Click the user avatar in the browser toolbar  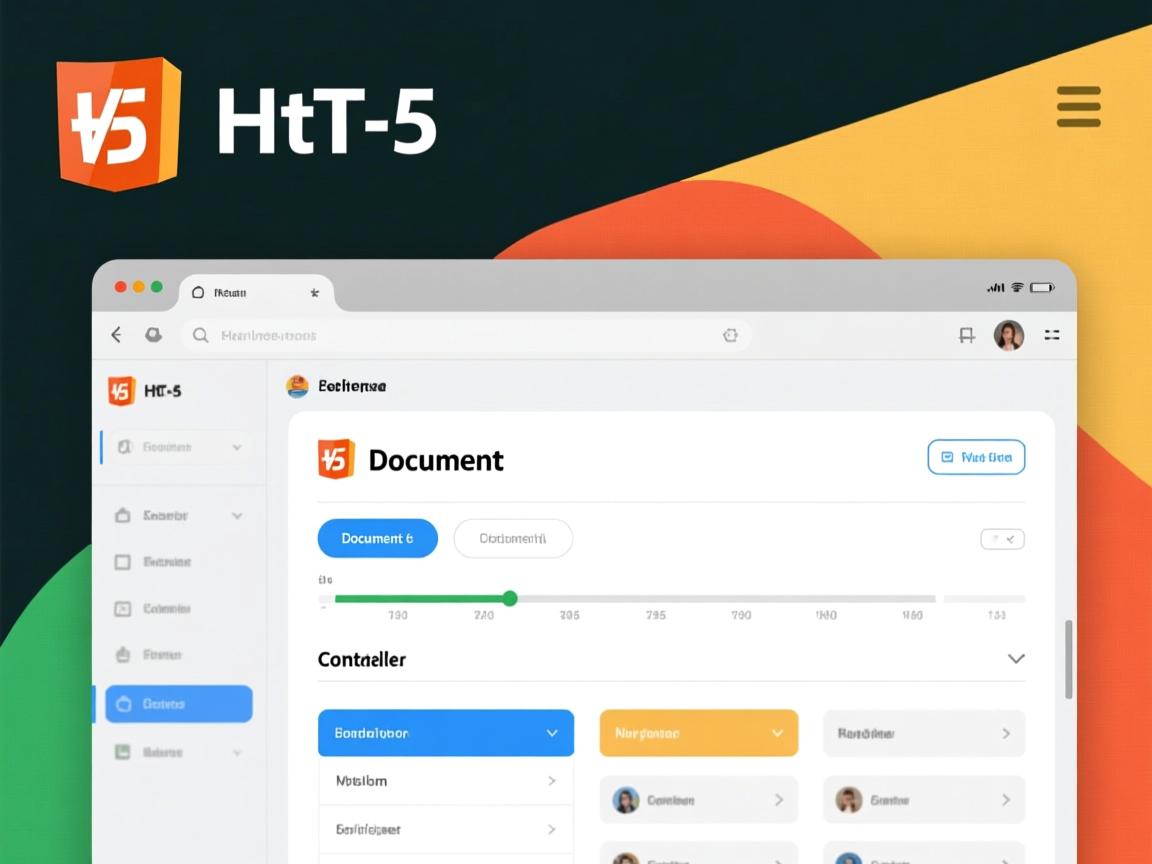pyautogui.click(x=1010, y=335)
